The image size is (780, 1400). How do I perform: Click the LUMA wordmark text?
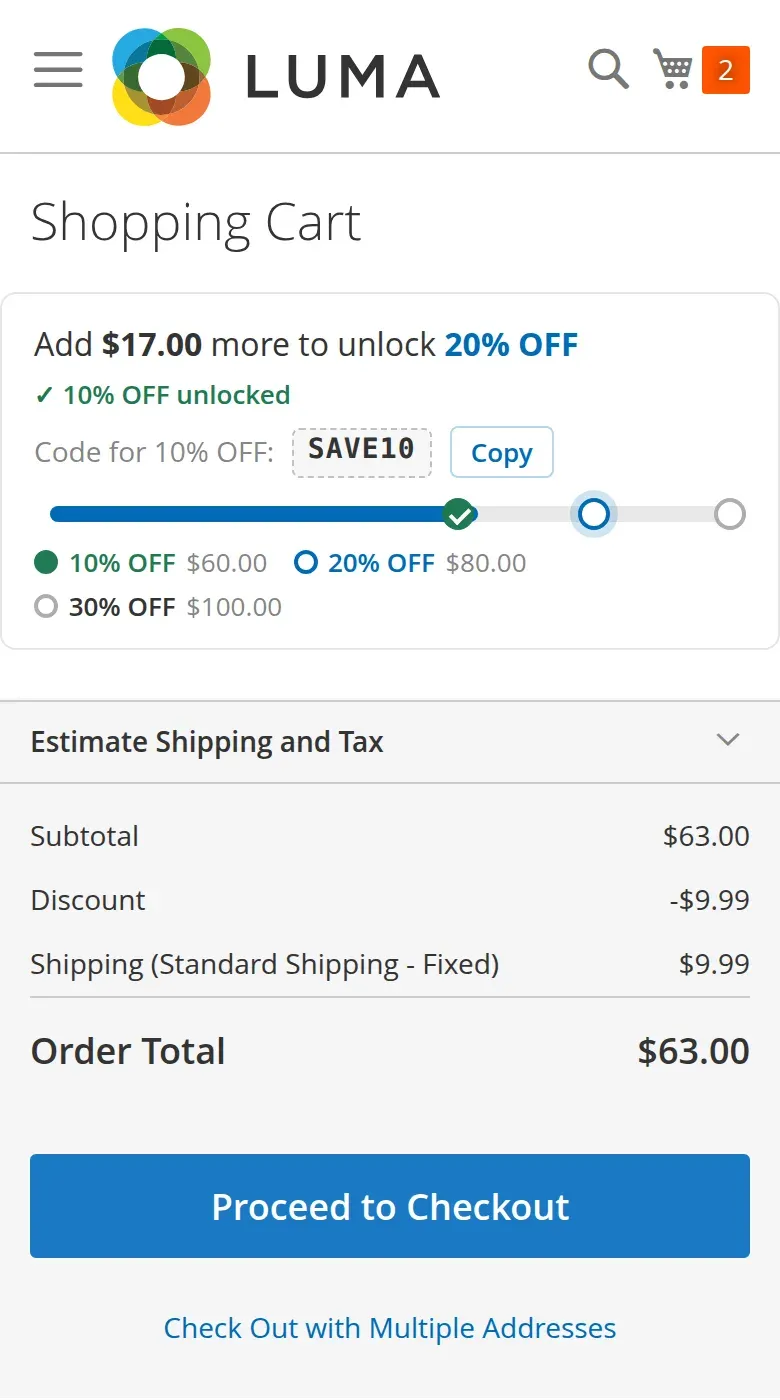click(343, 77)
